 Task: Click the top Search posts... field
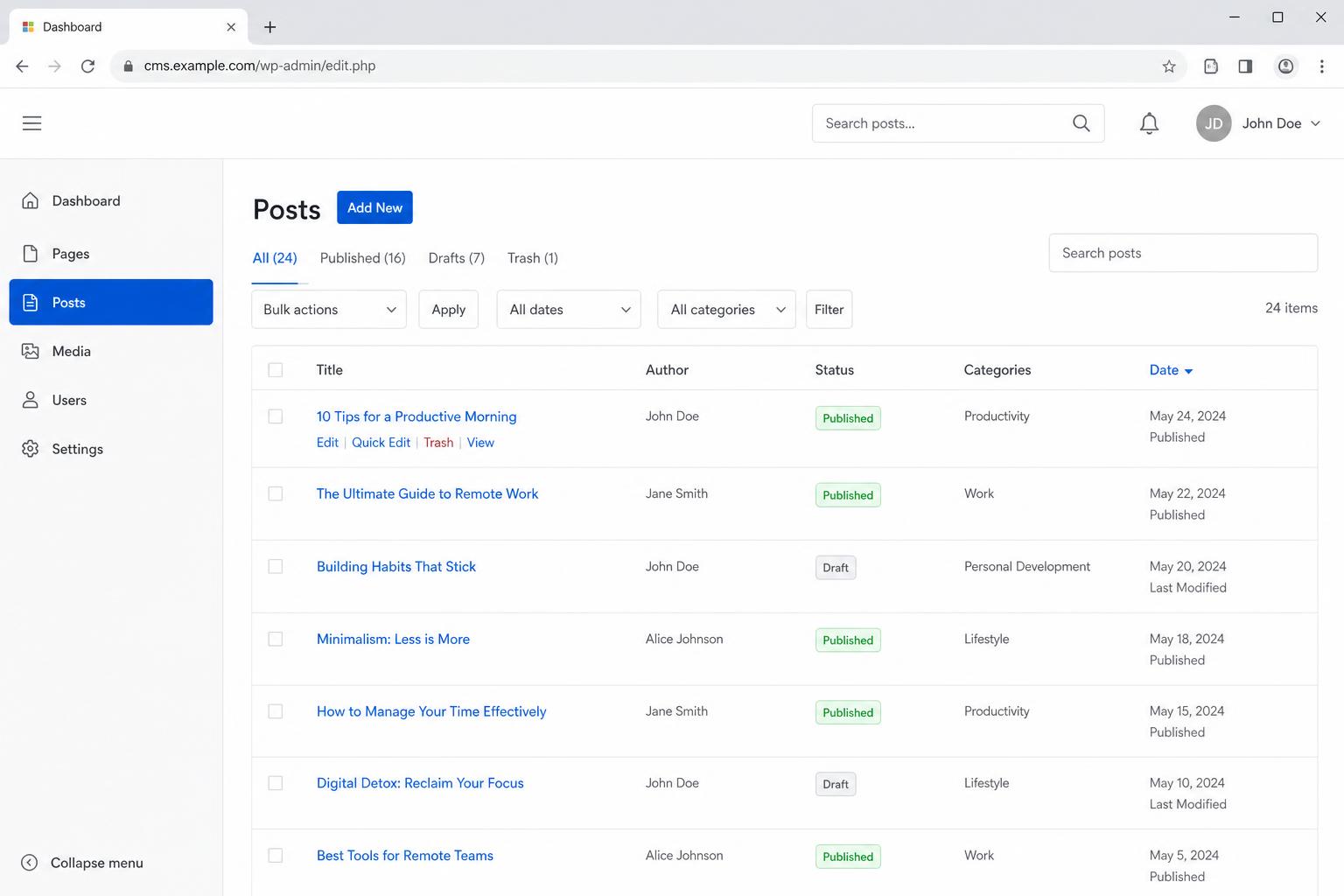(958, 123)
